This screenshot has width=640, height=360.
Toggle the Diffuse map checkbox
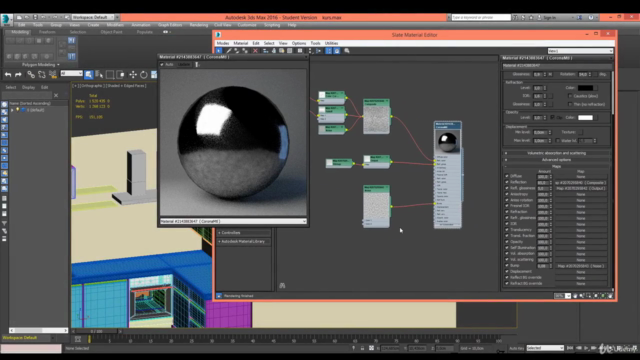tap(507, 176)
